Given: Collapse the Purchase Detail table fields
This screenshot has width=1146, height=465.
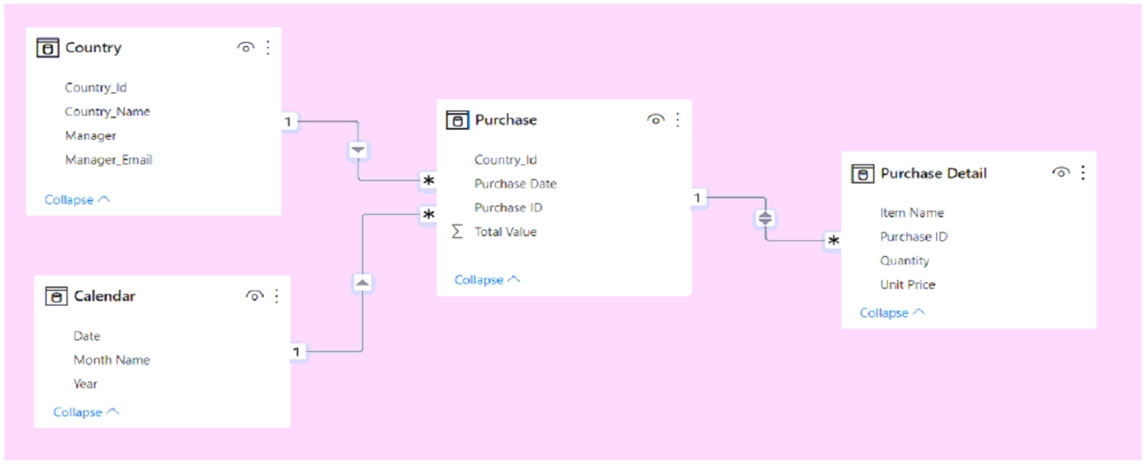Looking at the screenshot, I should 892,313.
